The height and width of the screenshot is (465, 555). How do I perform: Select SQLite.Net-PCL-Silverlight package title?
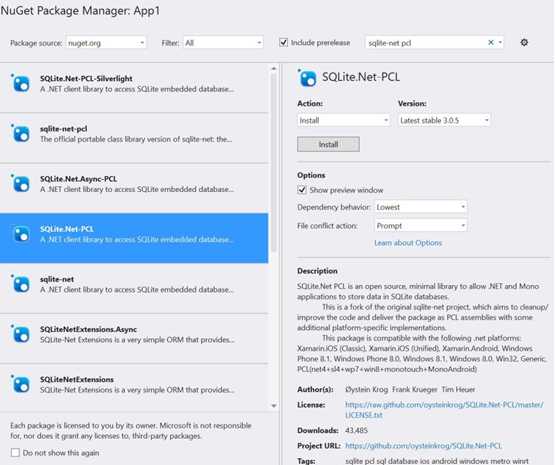86,79
